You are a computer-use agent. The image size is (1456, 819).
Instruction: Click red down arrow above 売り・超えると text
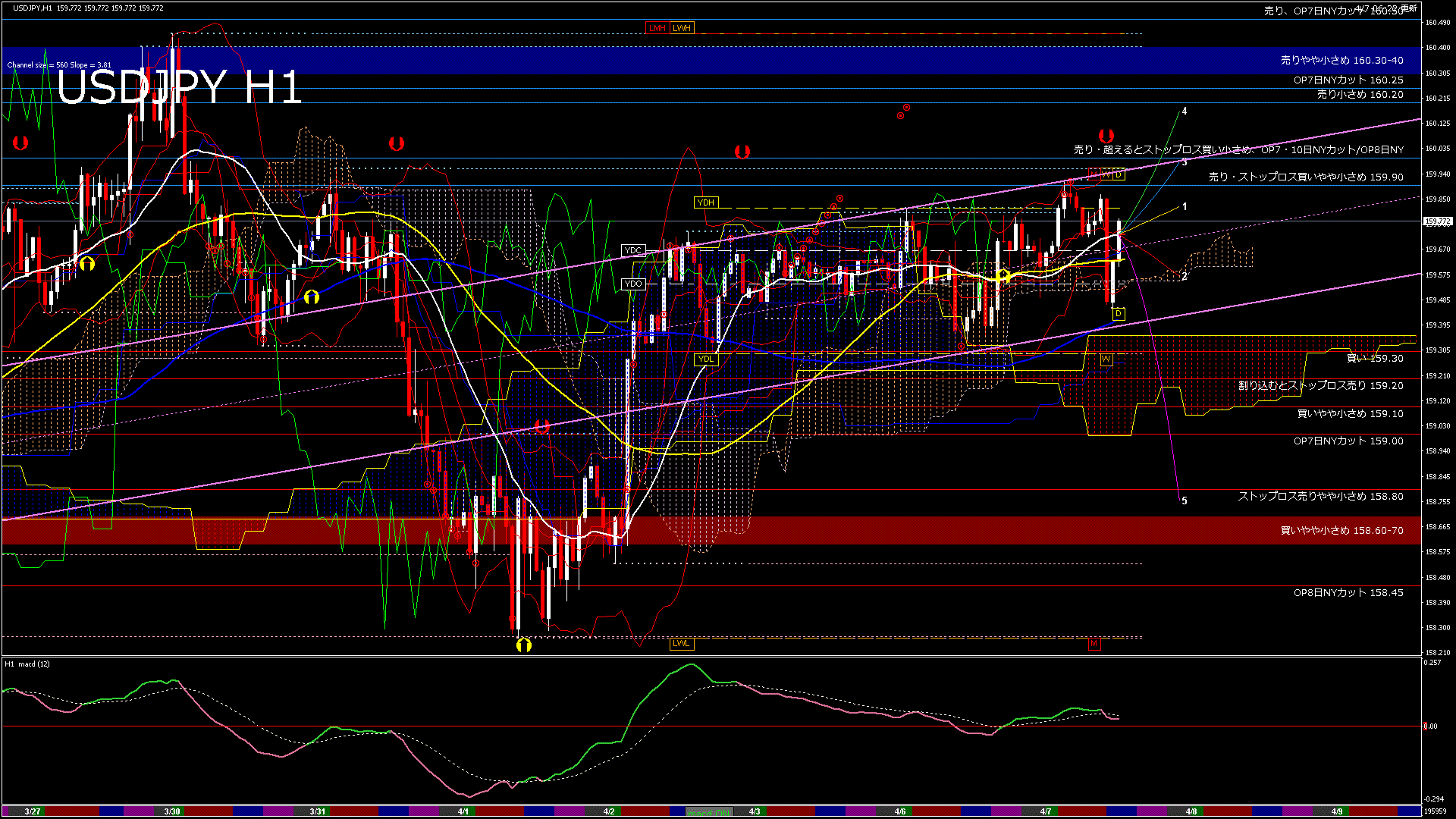point(1106,136)
